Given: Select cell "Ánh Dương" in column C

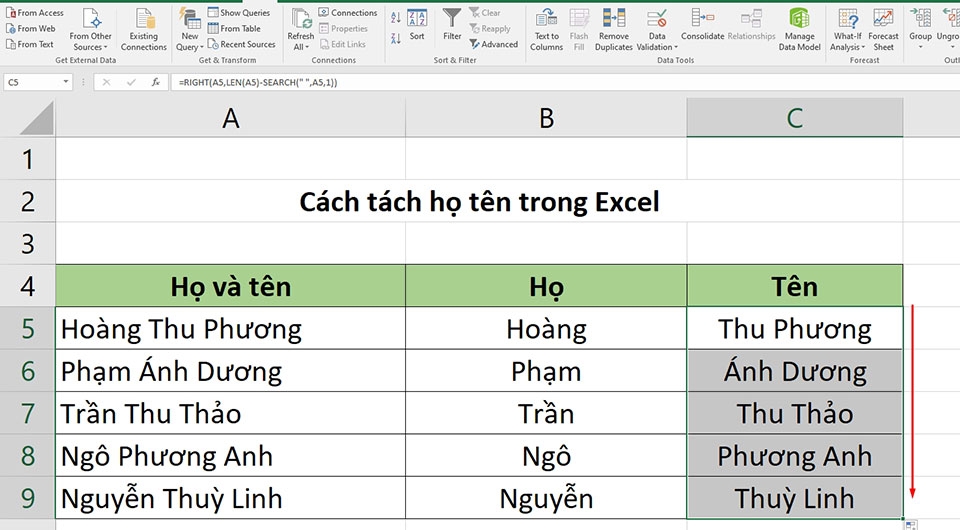Looking at the screenshot, I should (x=795, y=371).
